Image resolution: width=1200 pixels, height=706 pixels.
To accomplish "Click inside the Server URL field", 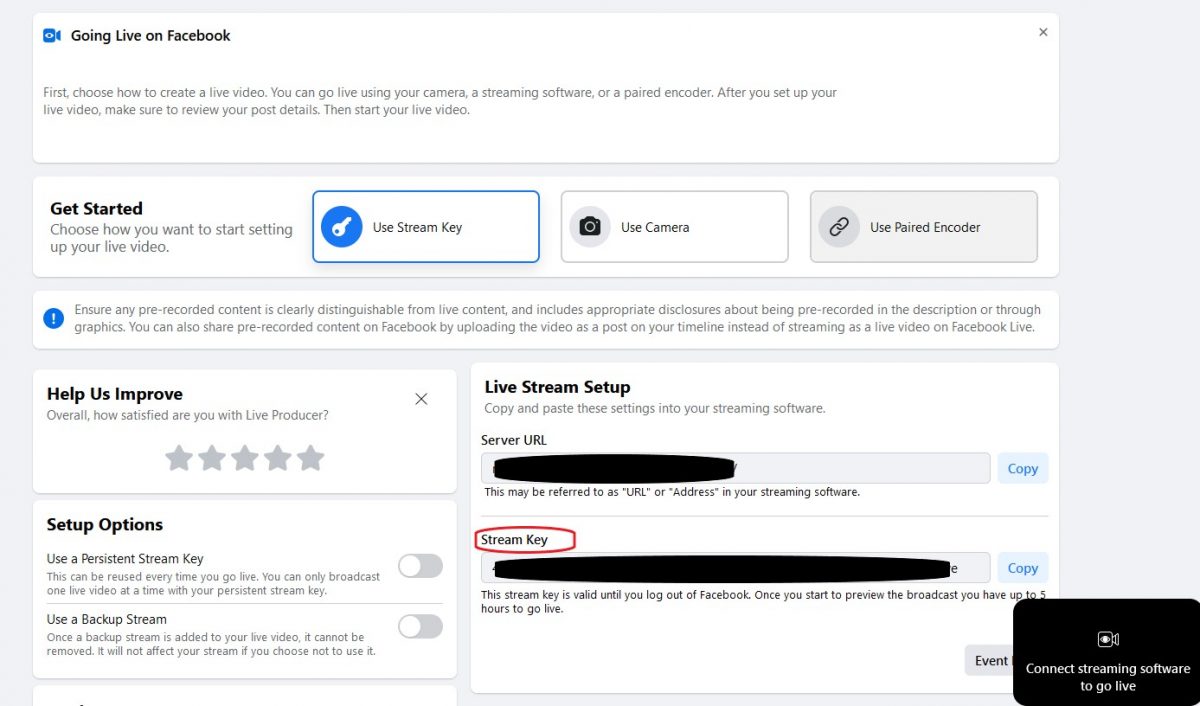I will coord(735,467).
